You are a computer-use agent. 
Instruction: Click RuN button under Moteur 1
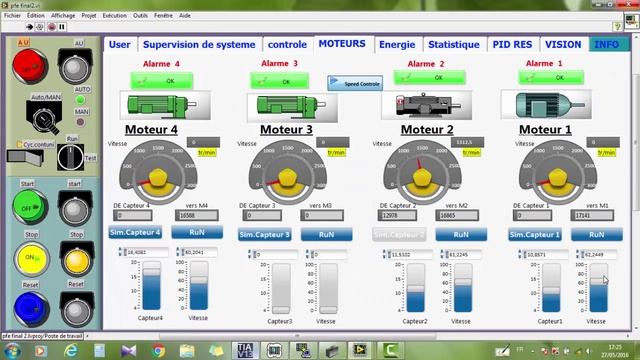coord(597,235)
